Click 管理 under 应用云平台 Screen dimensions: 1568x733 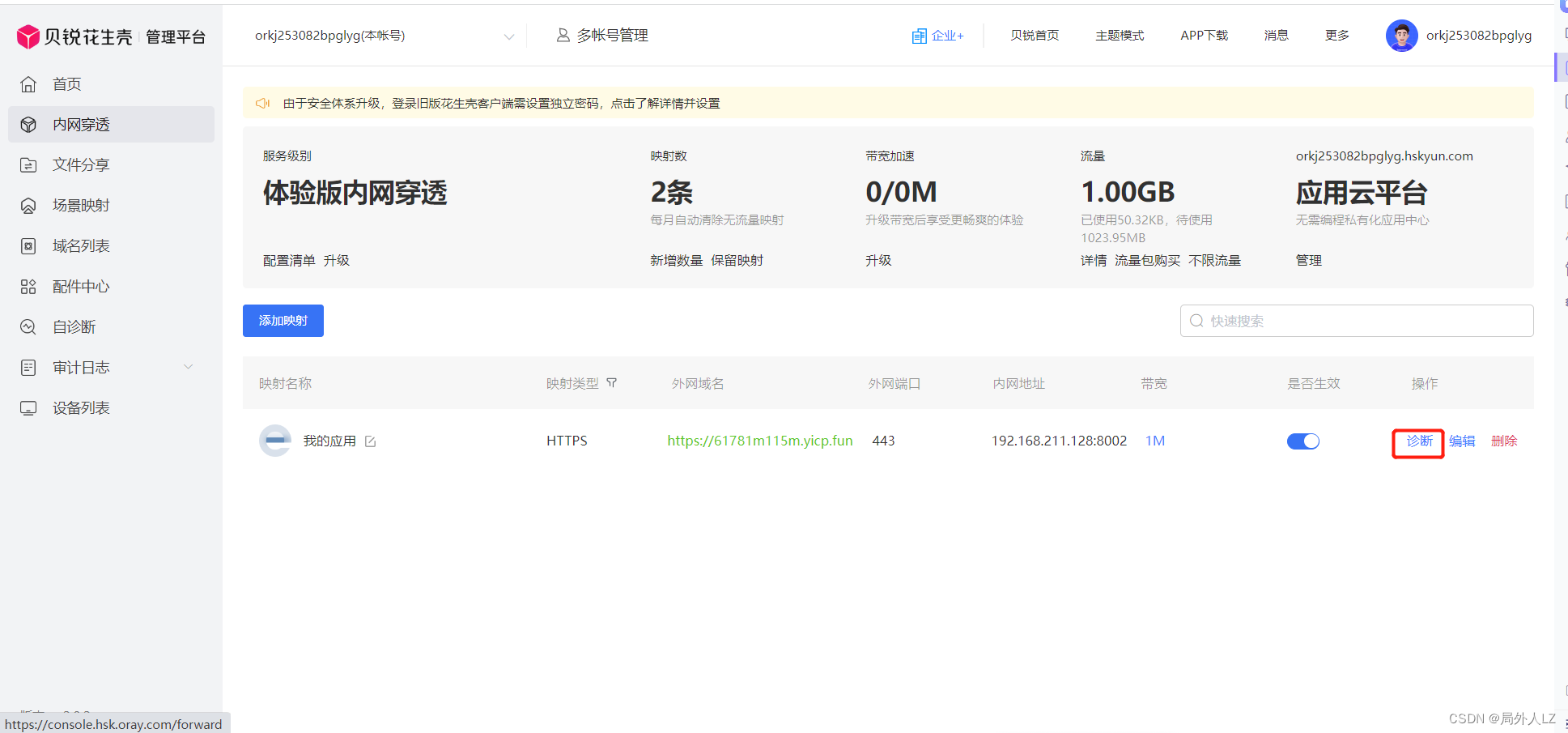coord(1309,261)
